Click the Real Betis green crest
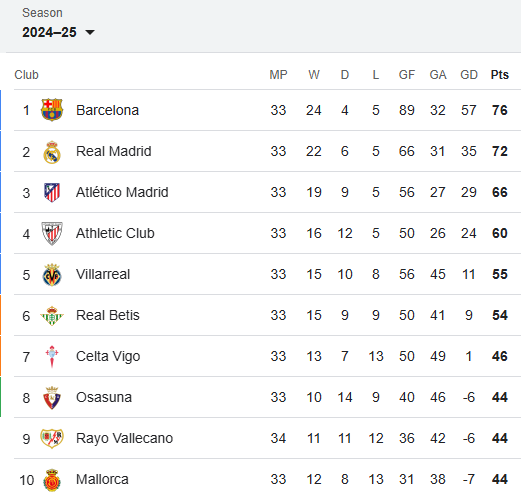Screen dimensions: 521x492 click(52, 316)
